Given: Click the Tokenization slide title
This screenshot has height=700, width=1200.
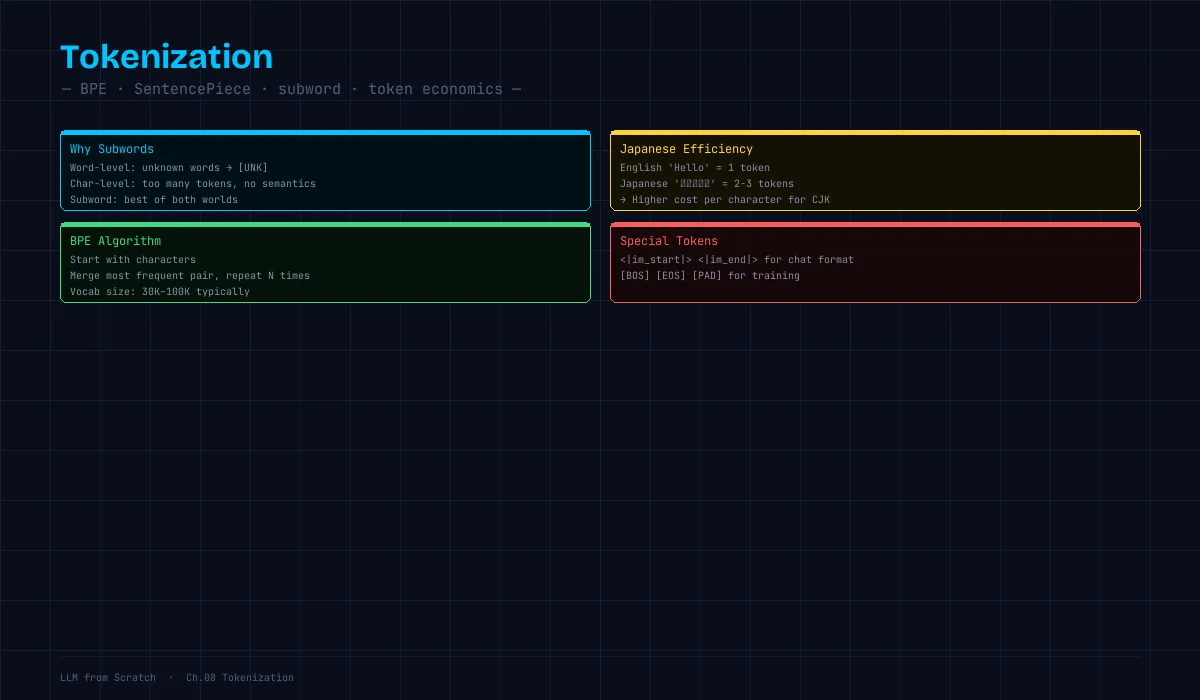Looking at the screenshot, I should (166, 56).
